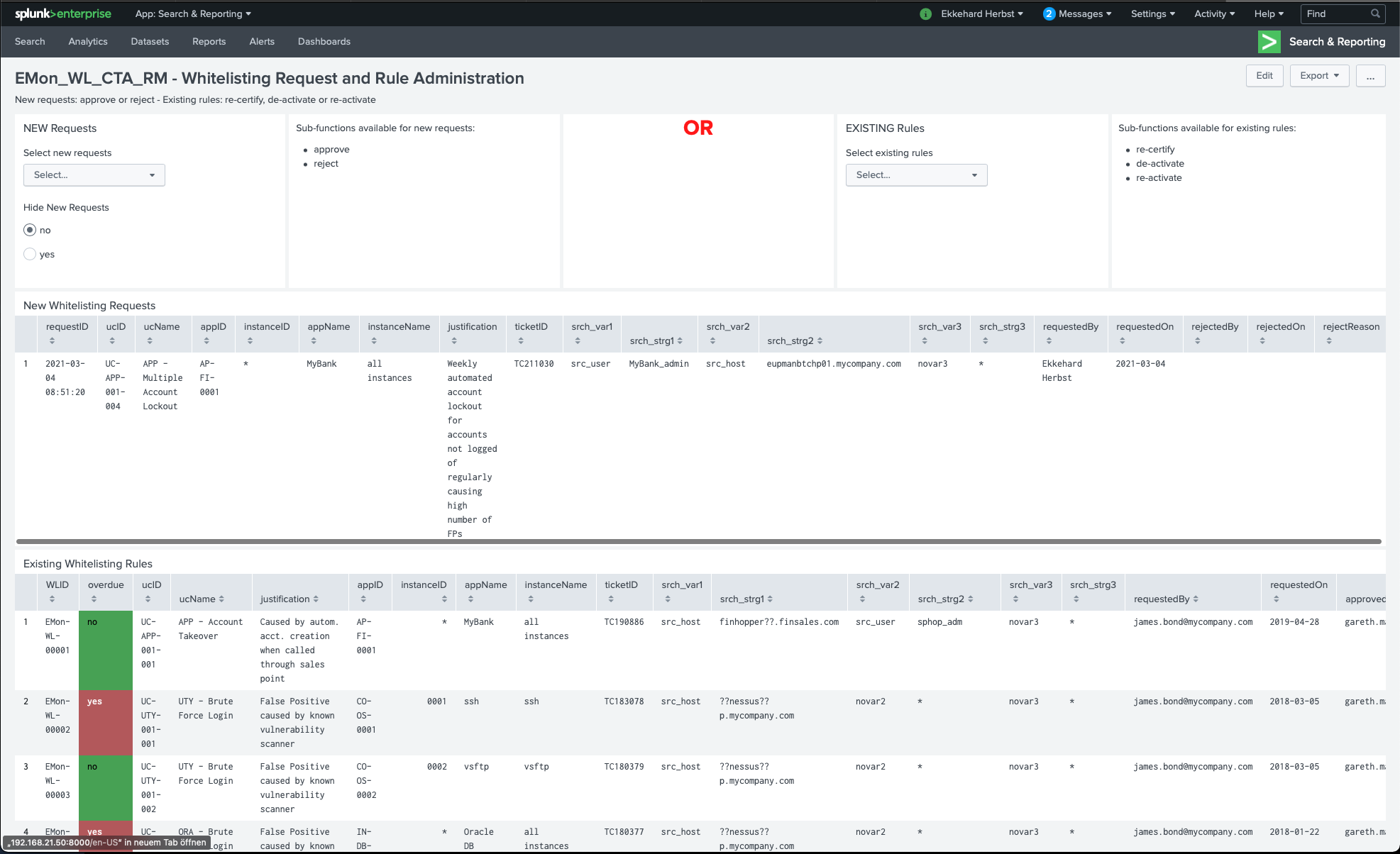Image resolution: width=1400 pixels, height=854 pixels.
Task: Sort by requestID column sort arrows
Action: click(x=52, y=341)
